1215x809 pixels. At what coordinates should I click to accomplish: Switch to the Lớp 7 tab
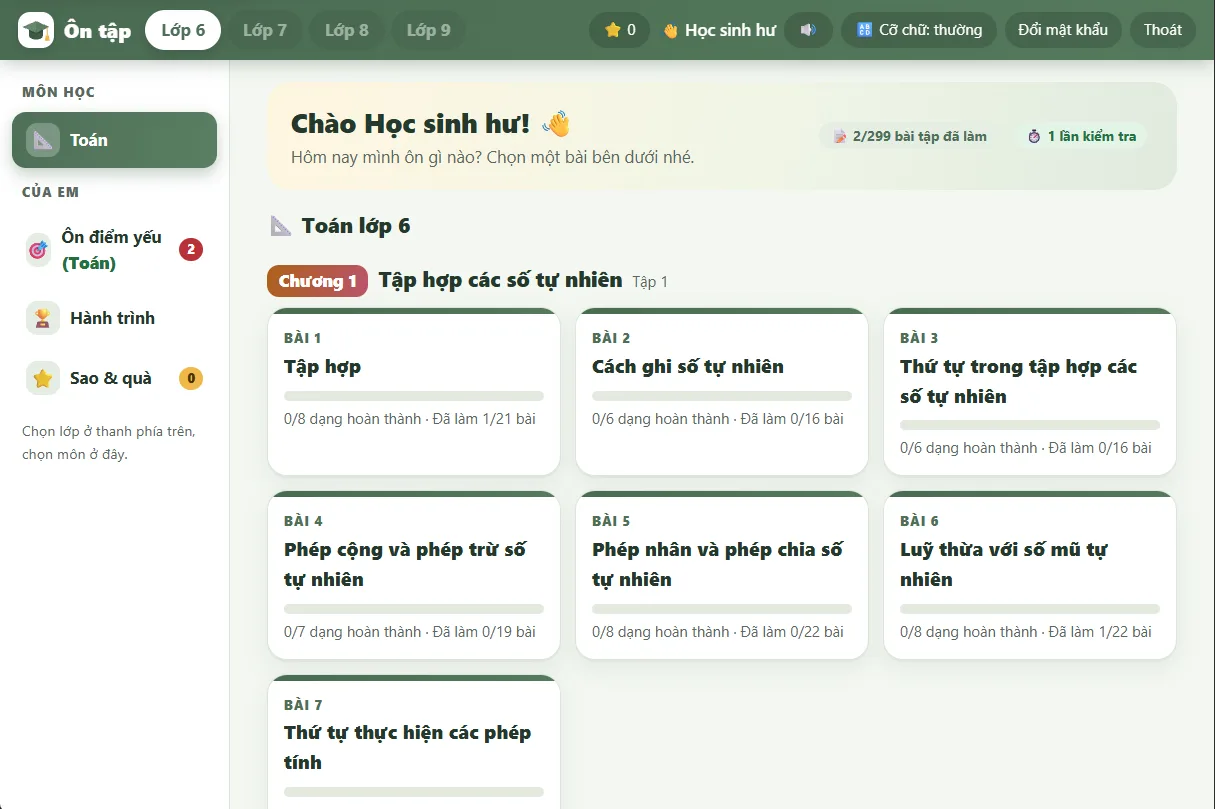[x=265, y=30]
